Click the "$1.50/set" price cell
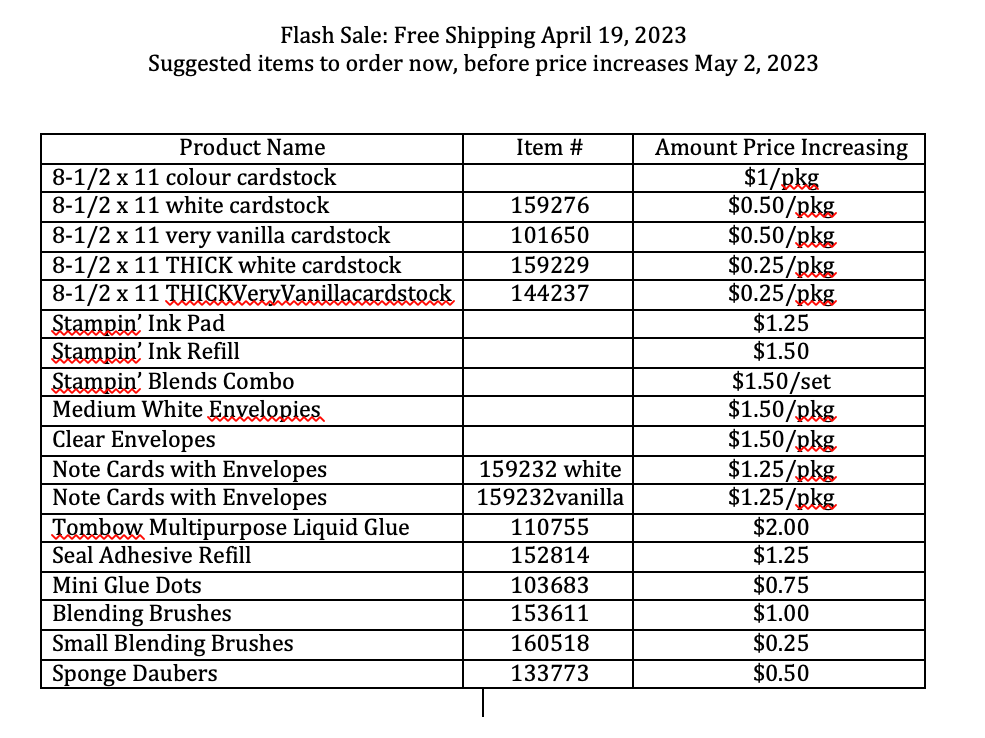This screenshot has width=985, height=738. point(781,381)
